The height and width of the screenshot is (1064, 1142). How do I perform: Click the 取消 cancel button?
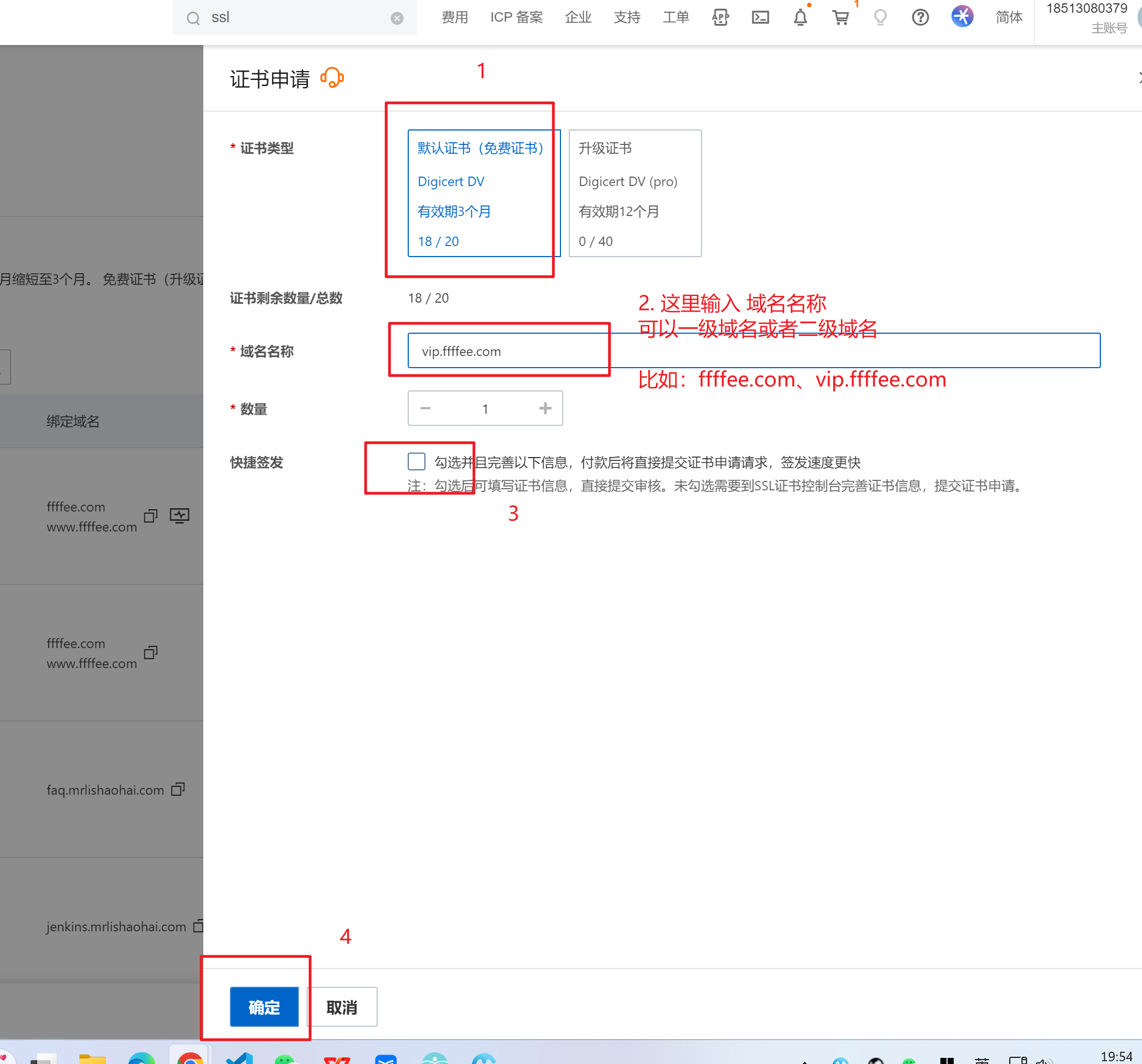pyautogui.click(x=342, y=1007)
